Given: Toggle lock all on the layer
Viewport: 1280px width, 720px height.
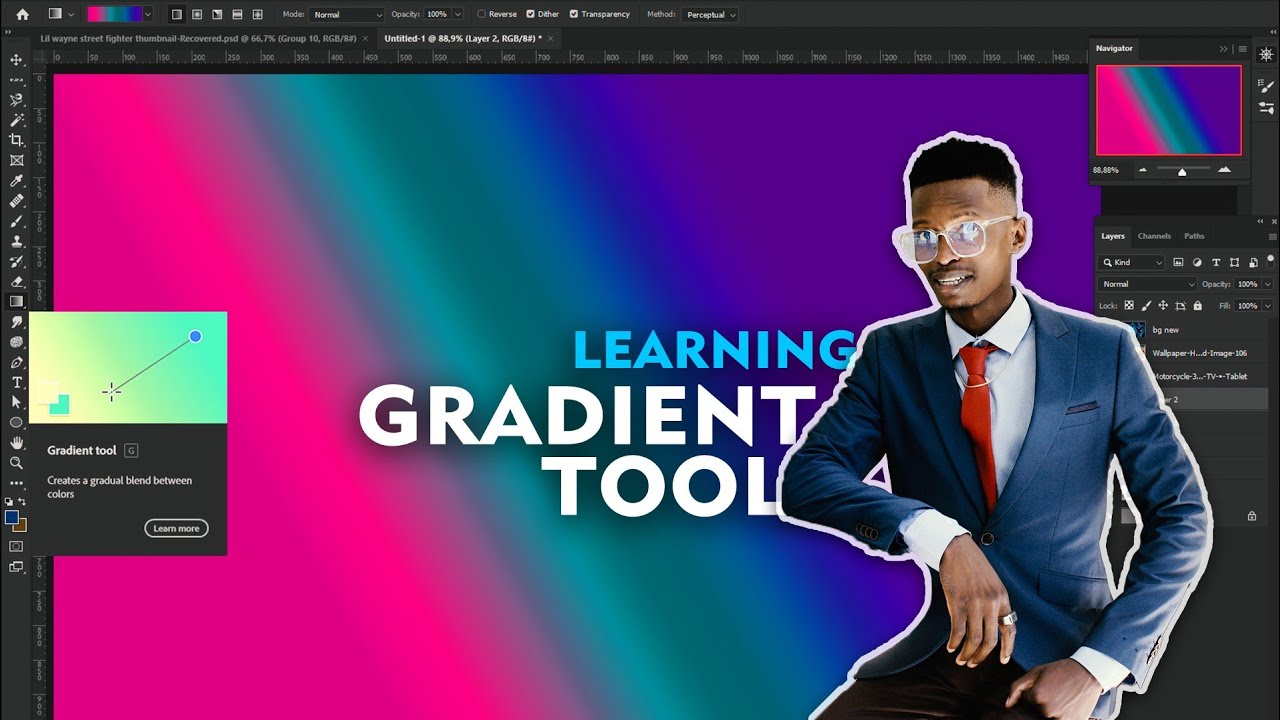Looking at the screenshot, I should [1198, 306].
